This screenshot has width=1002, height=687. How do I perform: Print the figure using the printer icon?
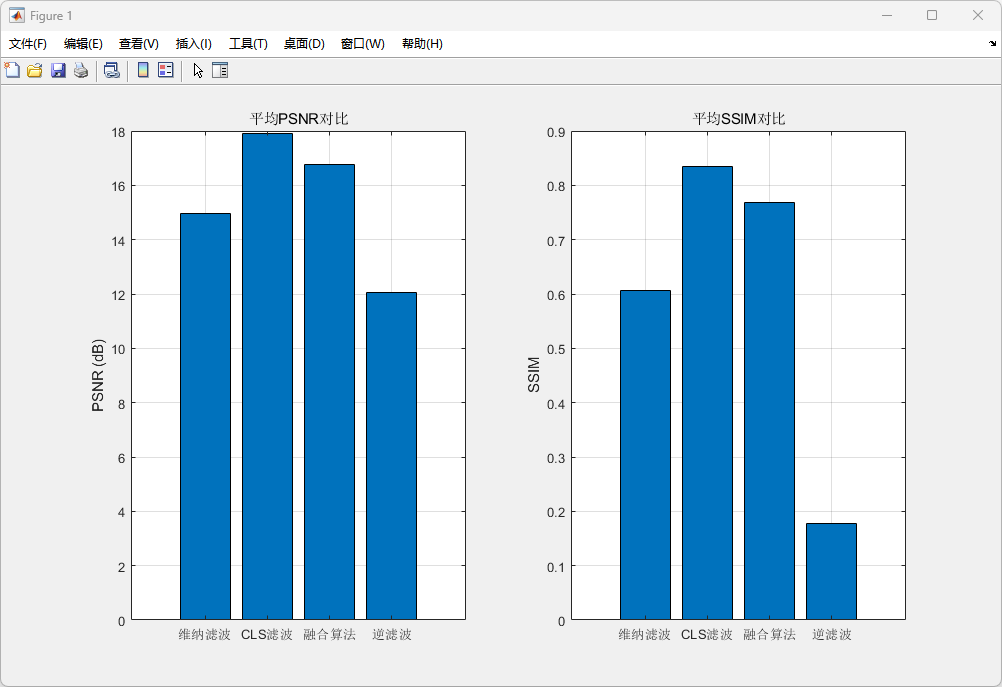tap(81, 70)
